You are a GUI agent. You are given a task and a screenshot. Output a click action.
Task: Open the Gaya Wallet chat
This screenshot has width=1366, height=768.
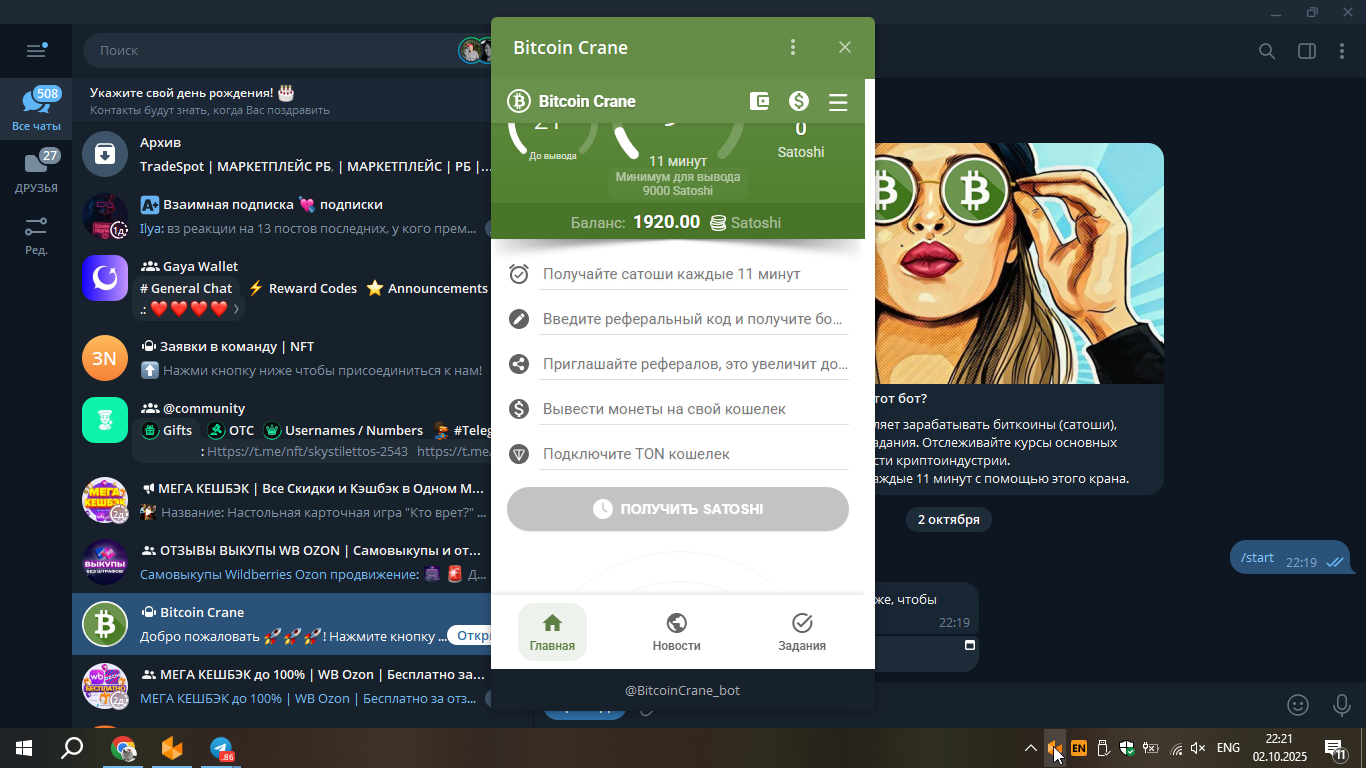click(282, 287)
